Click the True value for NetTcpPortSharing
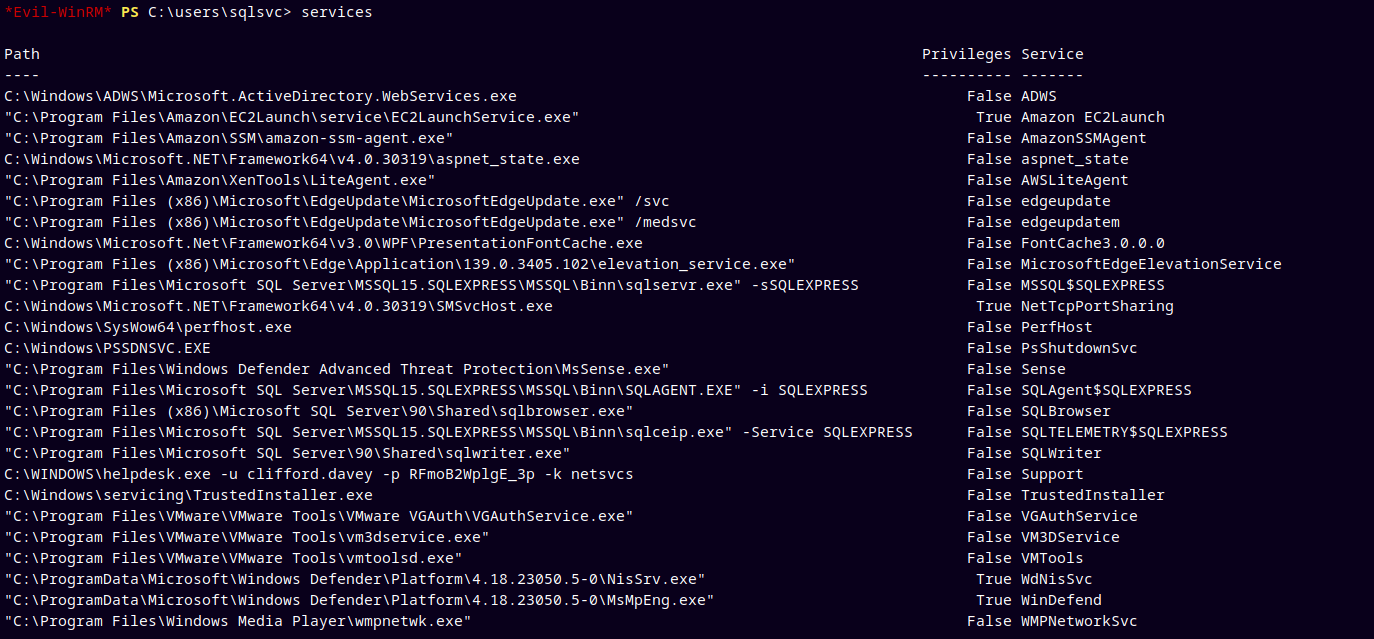Screen dimensions: 1374x639 point(993,306)
